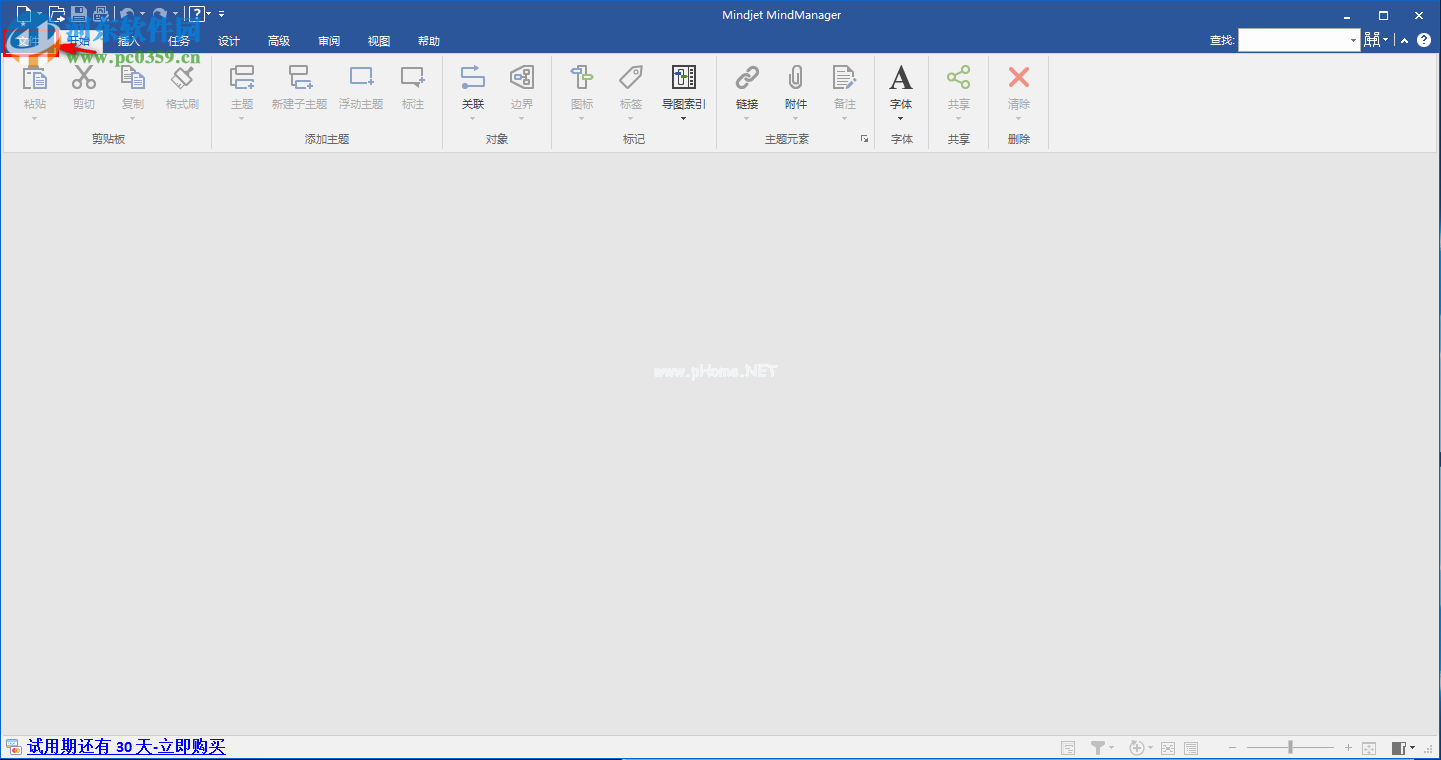Screen dimensions: 1441x760
Task: Click the 链接 (Link) chain icon
Action: click(747, 77)
